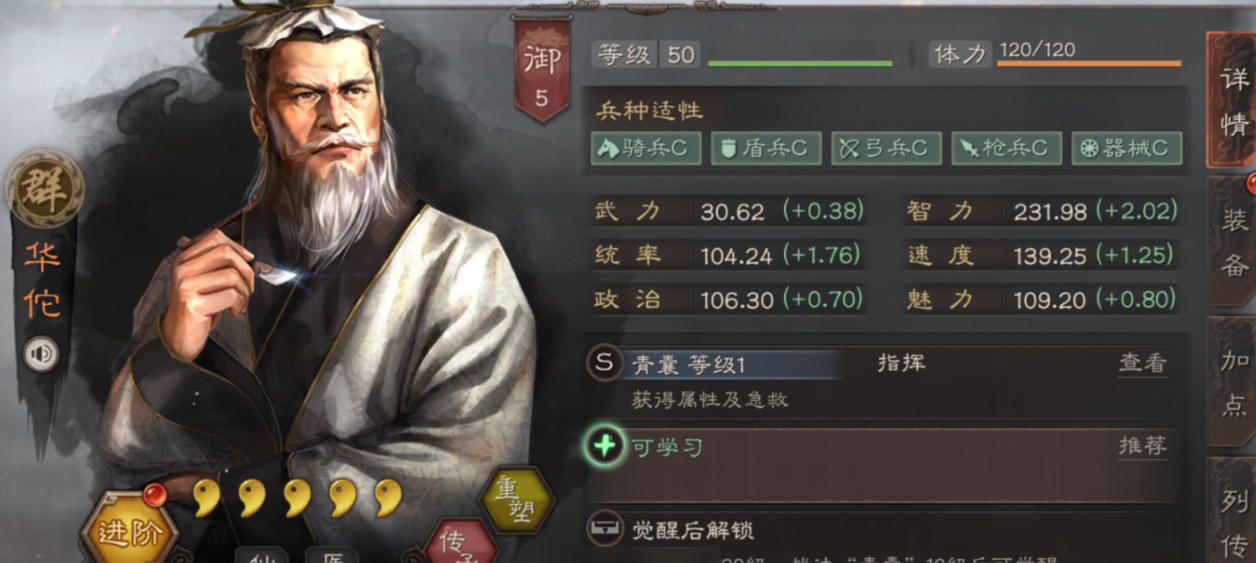Select the 器械C siege aptitude icon
Image resolution: width=1256 pixels, height=563 pixels.
point(1126,148)
